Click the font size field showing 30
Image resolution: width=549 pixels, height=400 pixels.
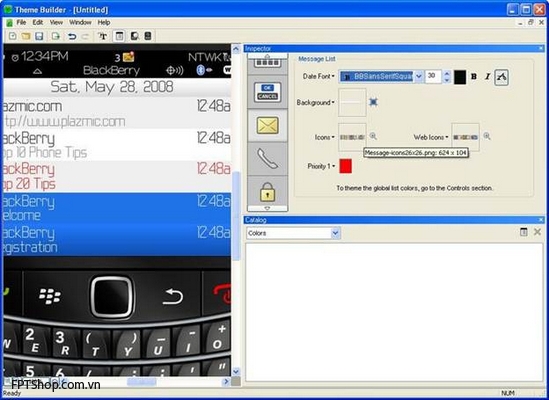click(x=433, y=76)
